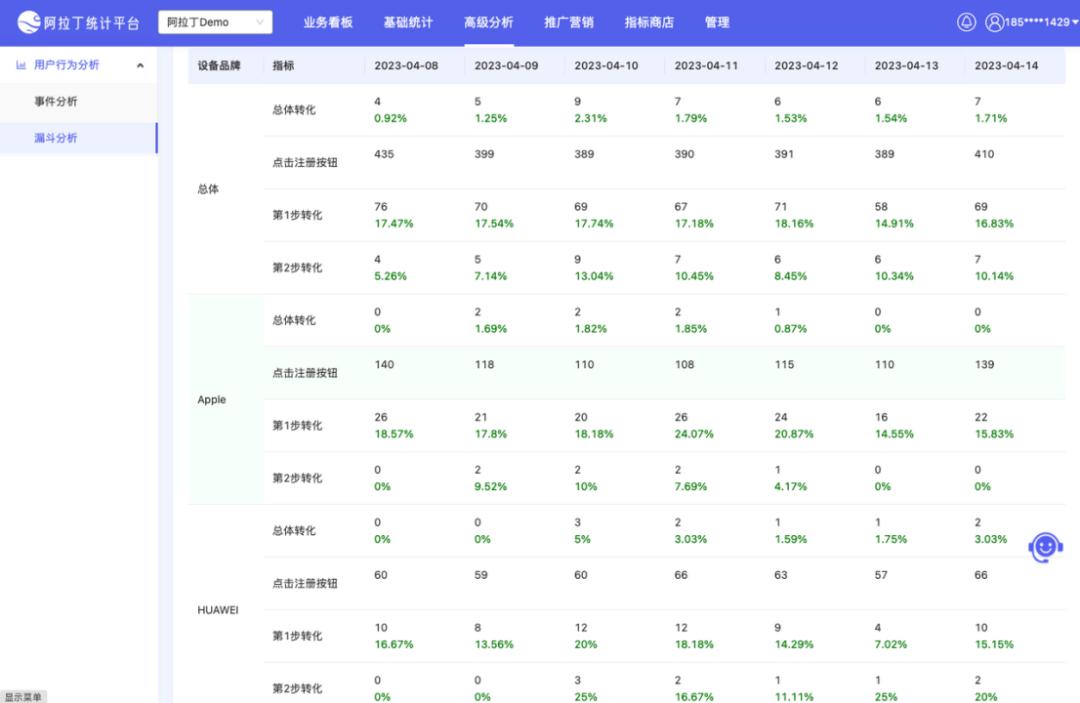Open the floating customer service chat icon
1080x703 pixels.
1044,546
